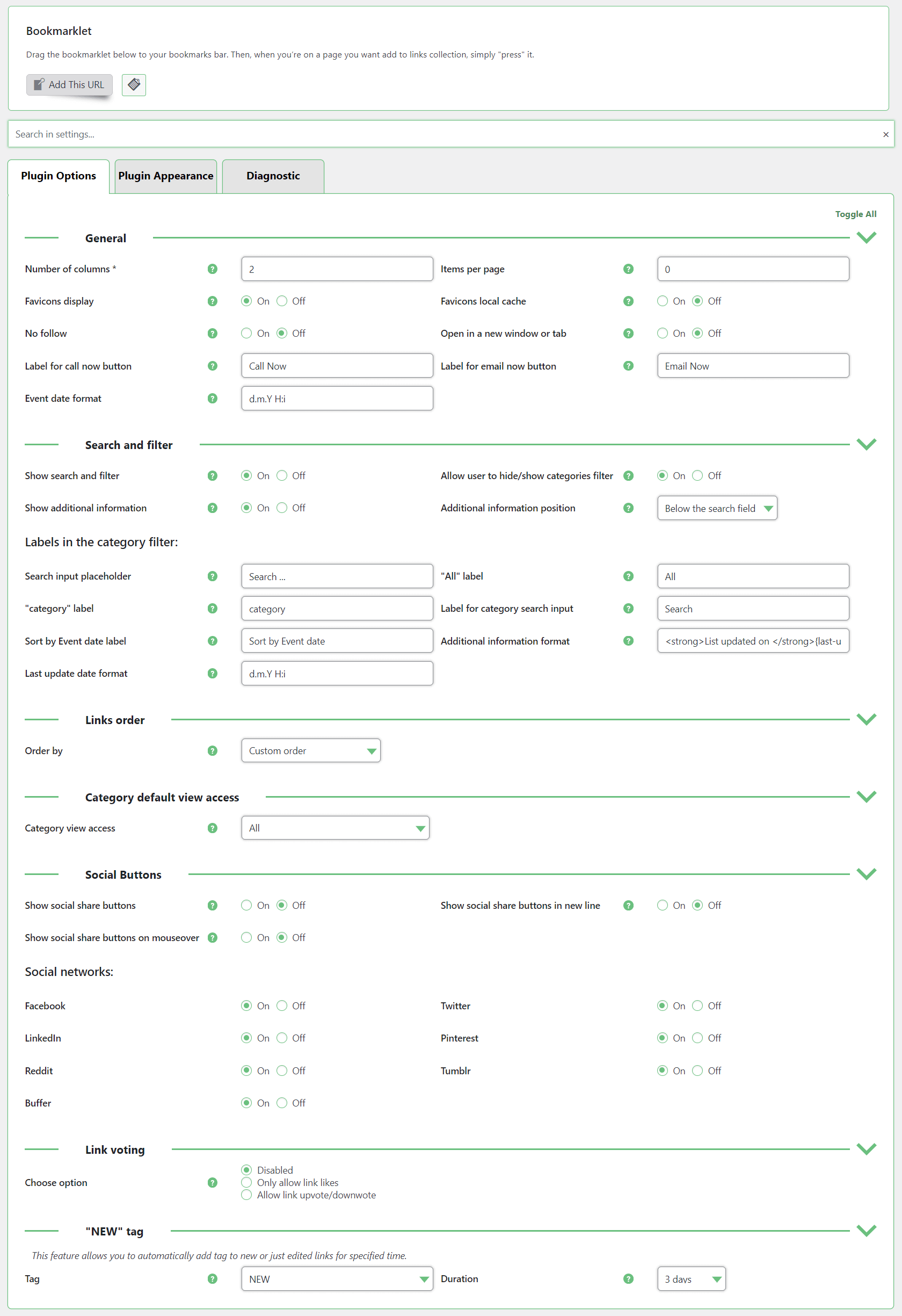Image resolution: width=902 pixels, height=1316 pixels.
Task: Open the Order by dropdown
Action: 311,751
